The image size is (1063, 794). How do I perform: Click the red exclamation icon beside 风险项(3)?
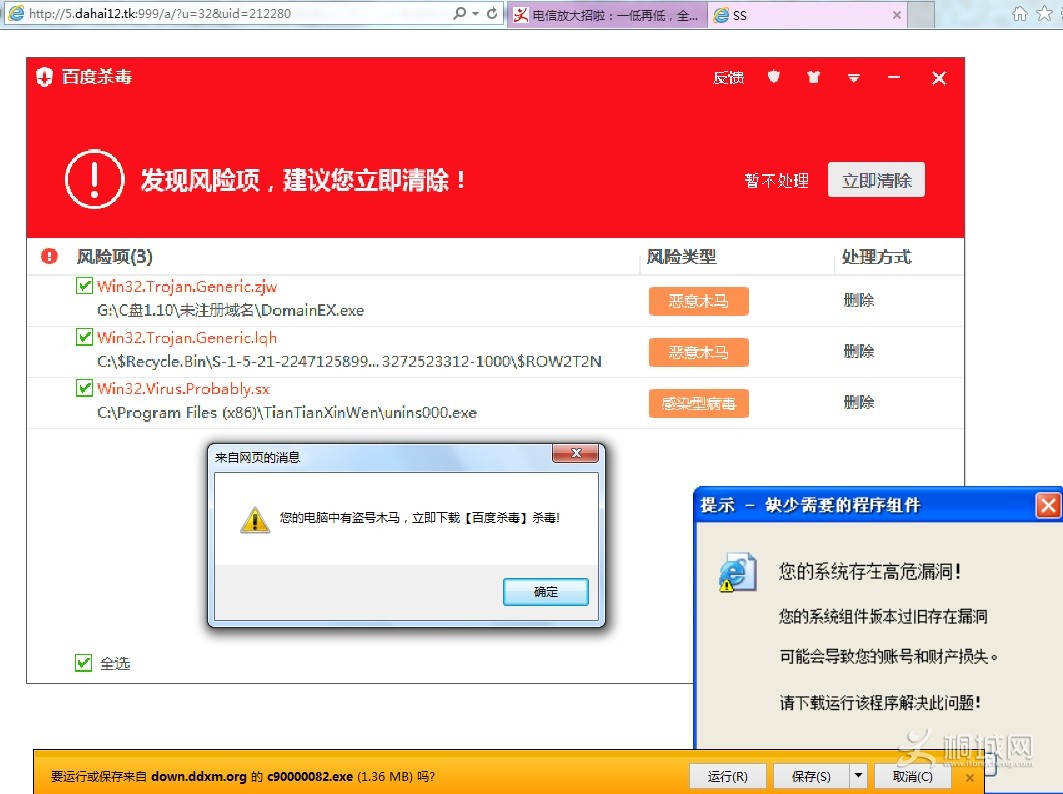click(50, 257)
